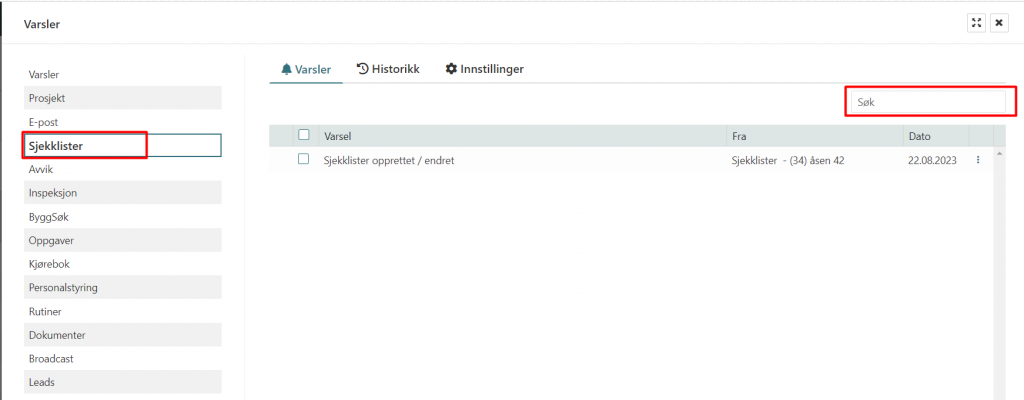The image size is (1024, 400).
Task: Open Kjørebok notification category
Action: coord(49,264)
